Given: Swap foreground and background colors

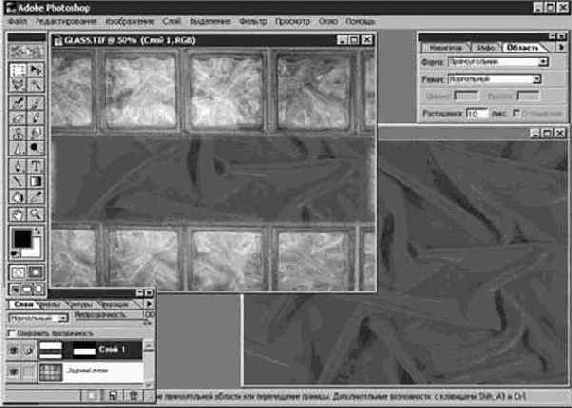Looking at the screenshot, I should [38, 231].
